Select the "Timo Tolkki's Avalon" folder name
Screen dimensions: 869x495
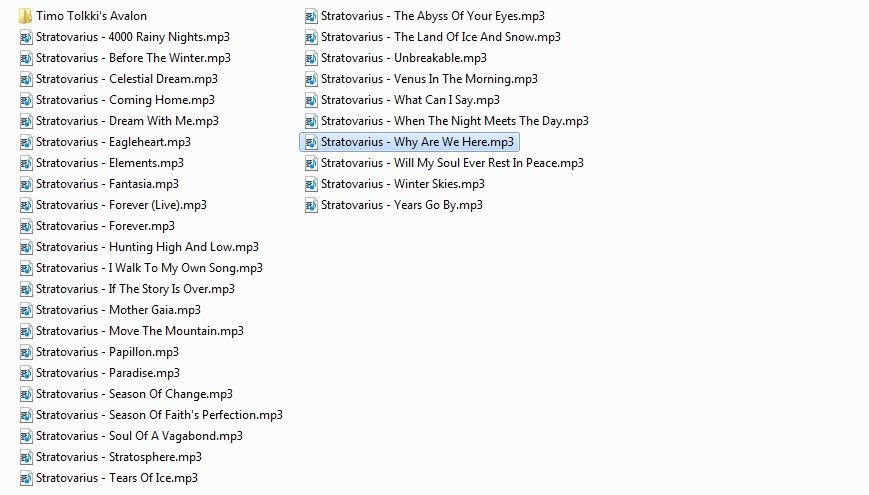[x=91, y=16]
